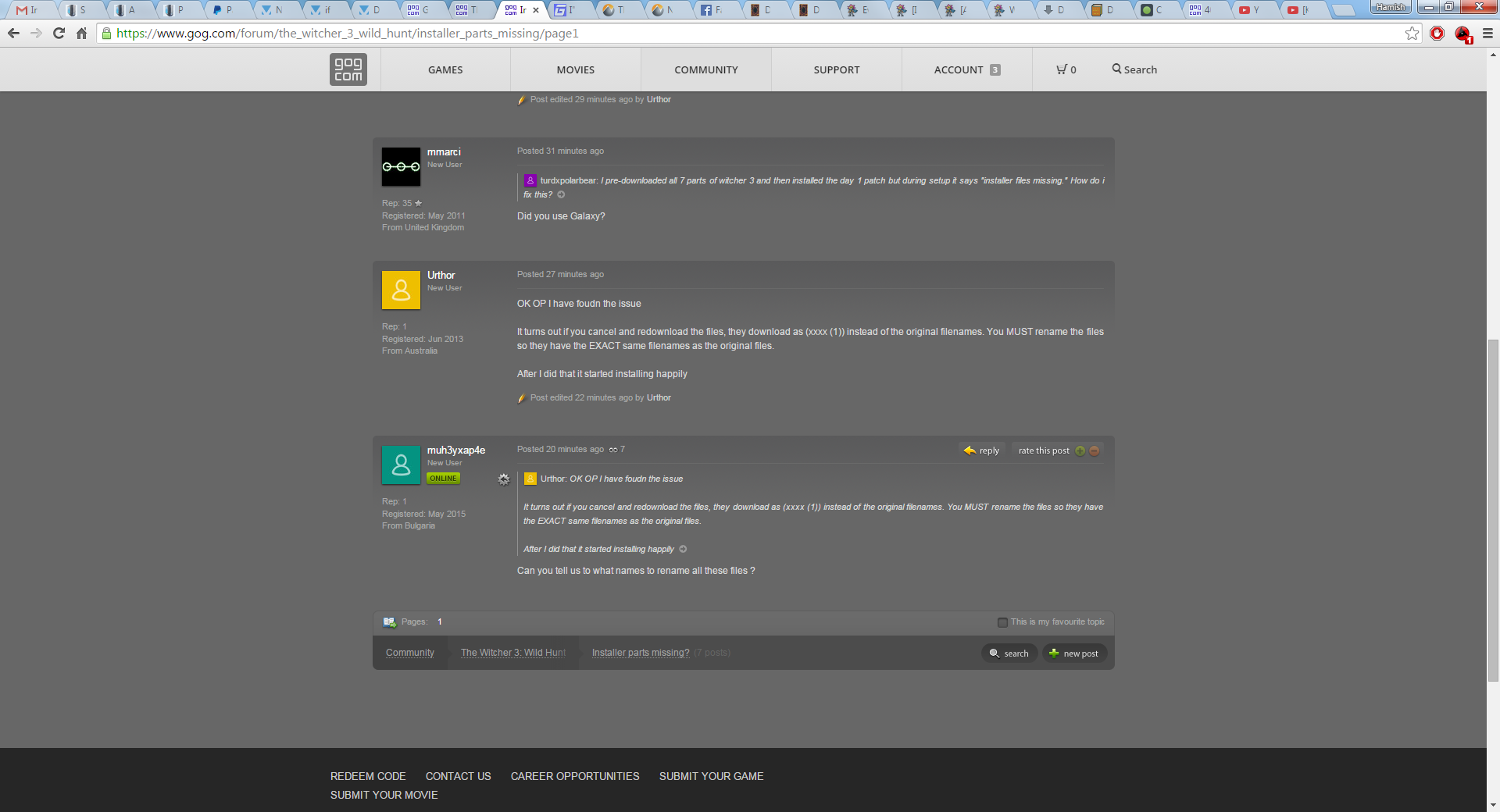Open the MOVIES menu
Image resolution: width=1500 pixels, height=812 pixels.
[576, 69]
